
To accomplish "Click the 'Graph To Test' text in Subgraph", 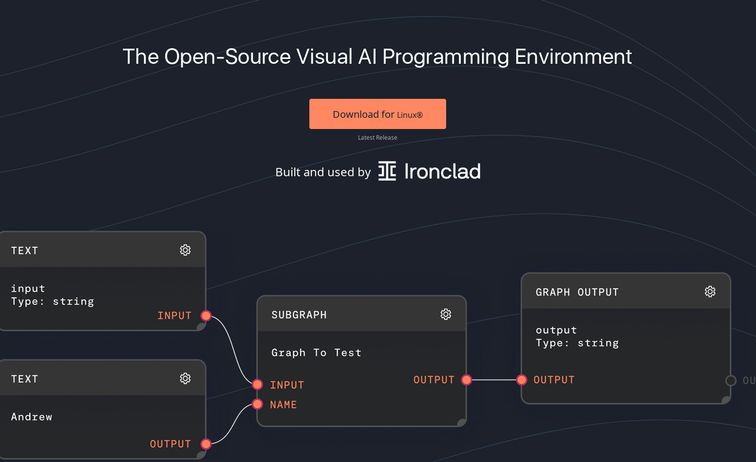I will [x=316, y=353].
